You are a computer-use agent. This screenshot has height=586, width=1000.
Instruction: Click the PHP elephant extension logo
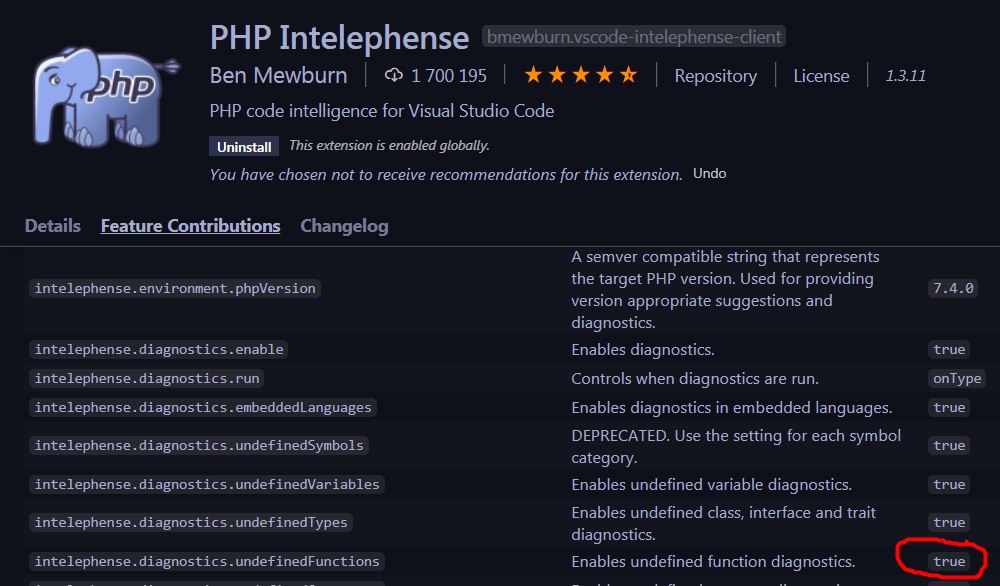point(106,96)
